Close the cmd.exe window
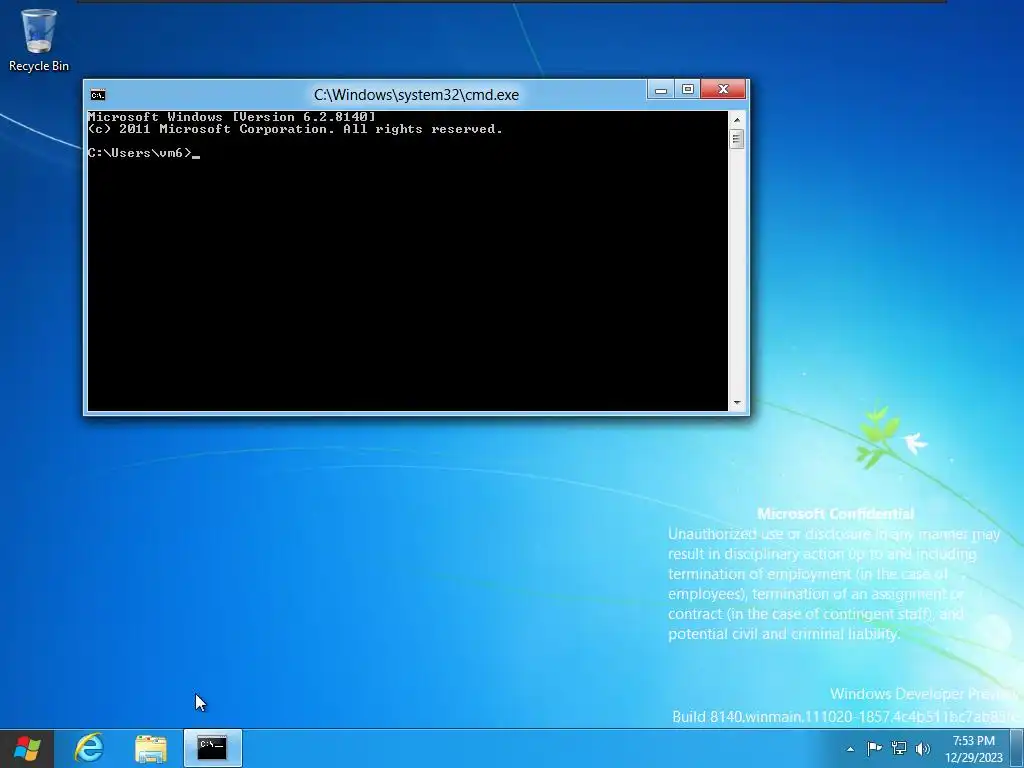1024x768 pixels. click(723, 89)
